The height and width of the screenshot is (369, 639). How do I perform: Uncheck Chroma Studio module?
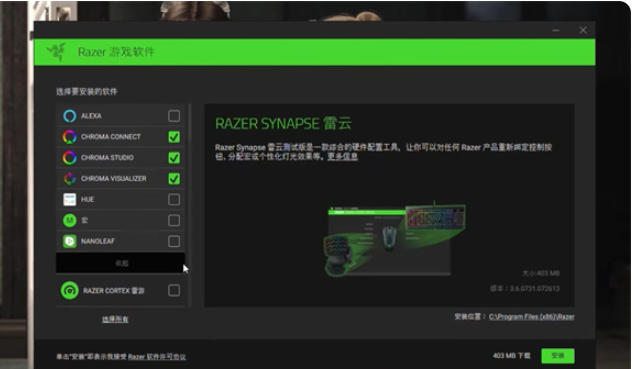174,158
